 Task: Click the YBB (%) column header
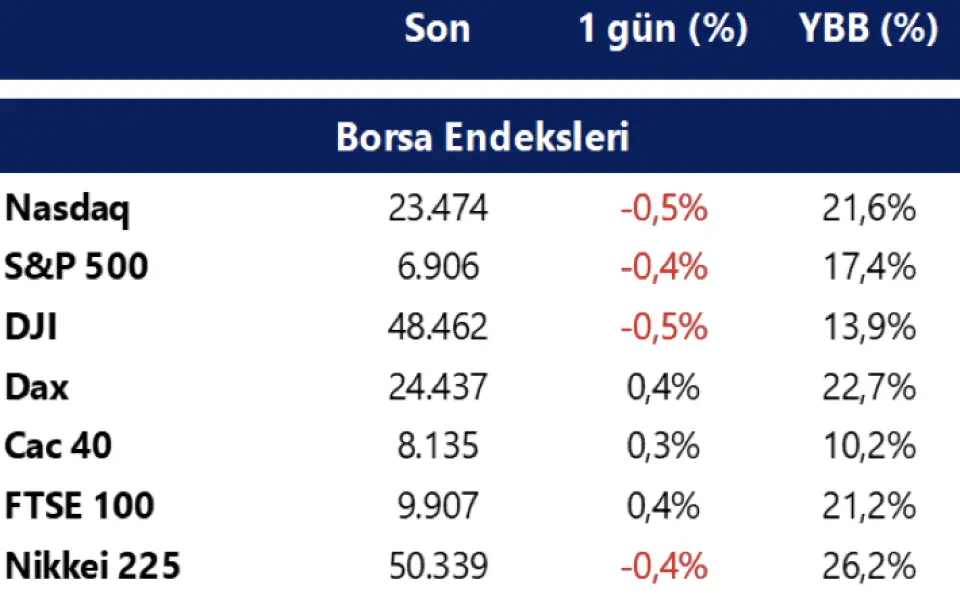click(x=868, y=30)
